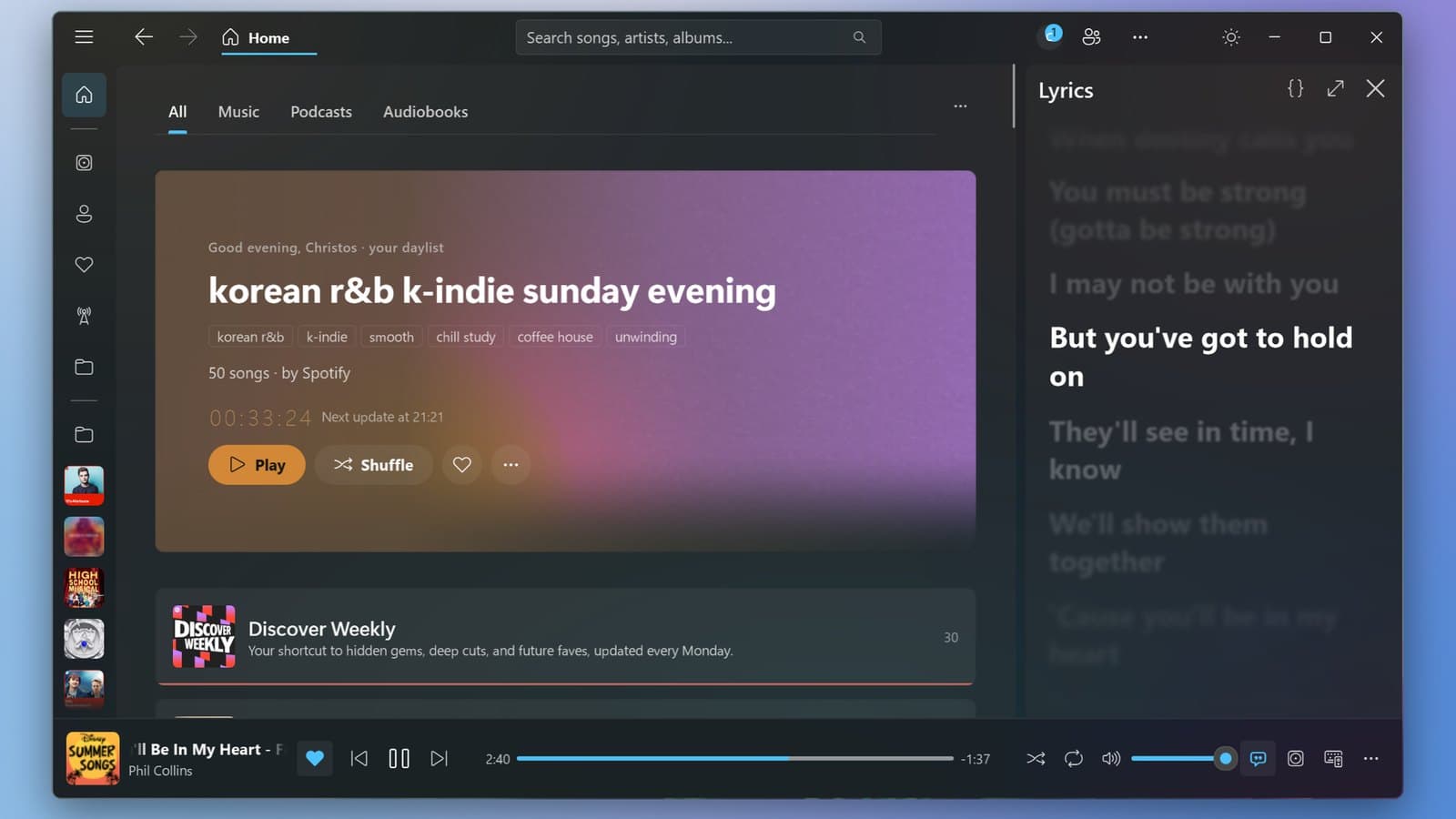Adjust the volume slider

pyautogui.click(x=1183, y=759)
